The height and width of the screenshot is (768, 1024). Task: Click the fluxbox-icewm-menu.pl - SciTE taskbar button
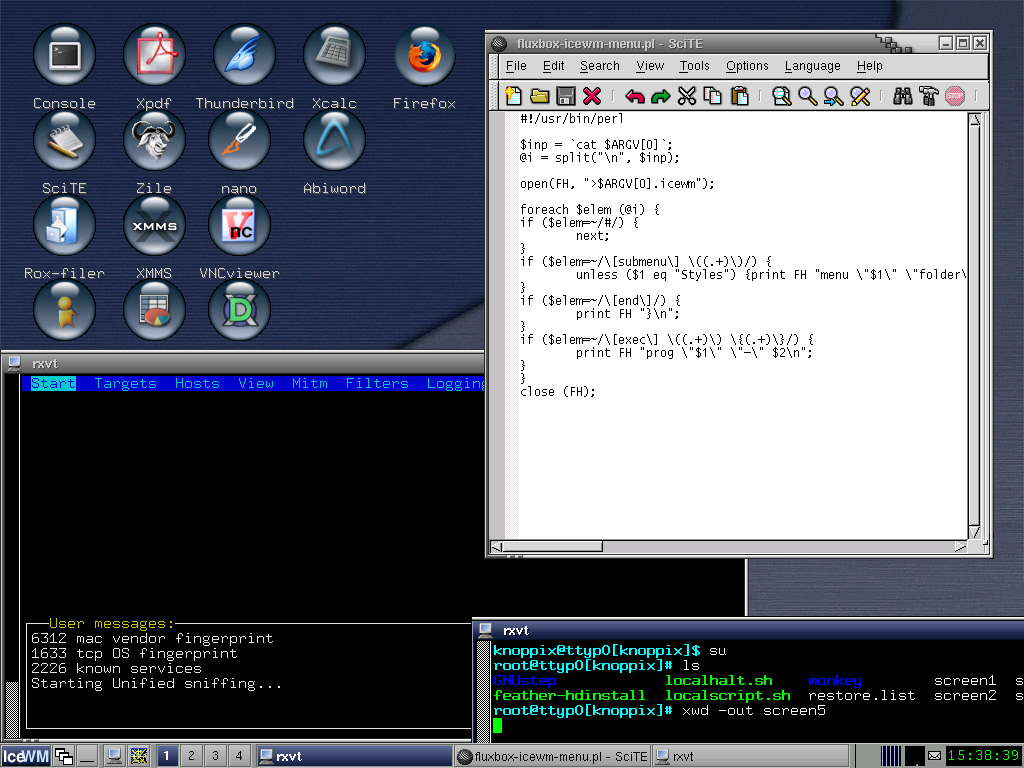click(x=552, y=756)
